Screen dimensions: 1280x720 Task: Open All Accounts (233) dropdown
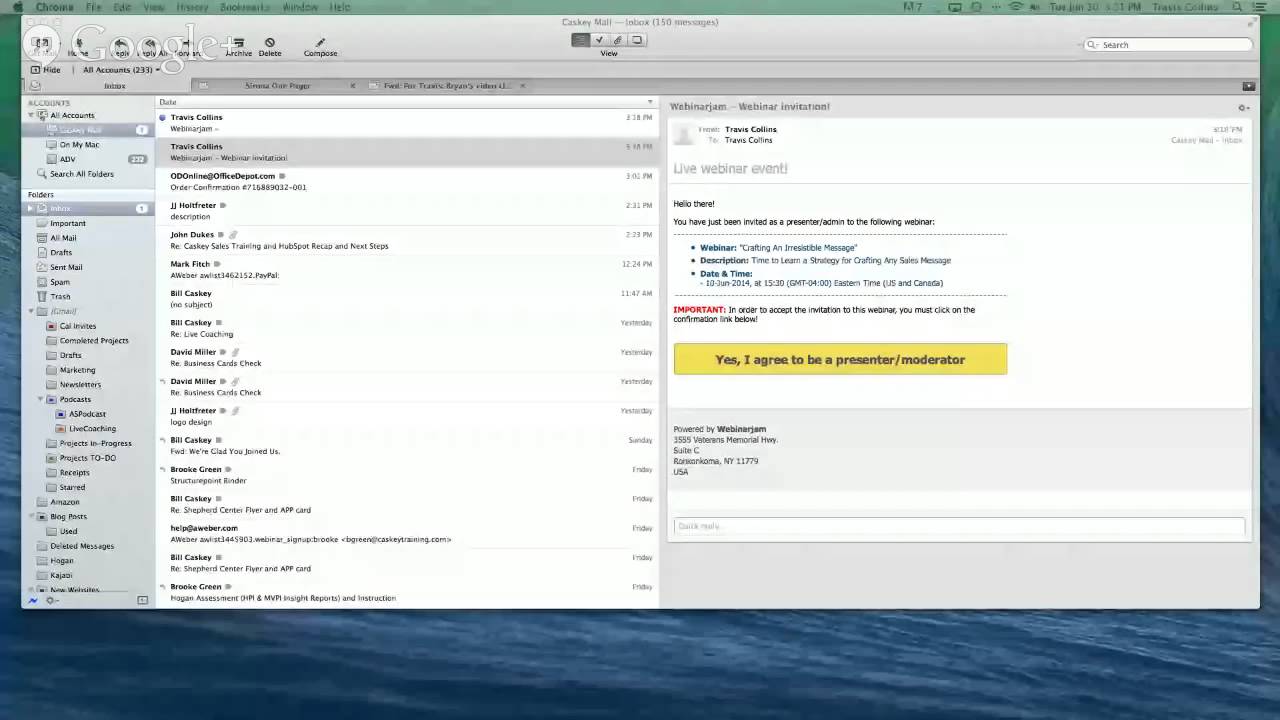point(122,70)
